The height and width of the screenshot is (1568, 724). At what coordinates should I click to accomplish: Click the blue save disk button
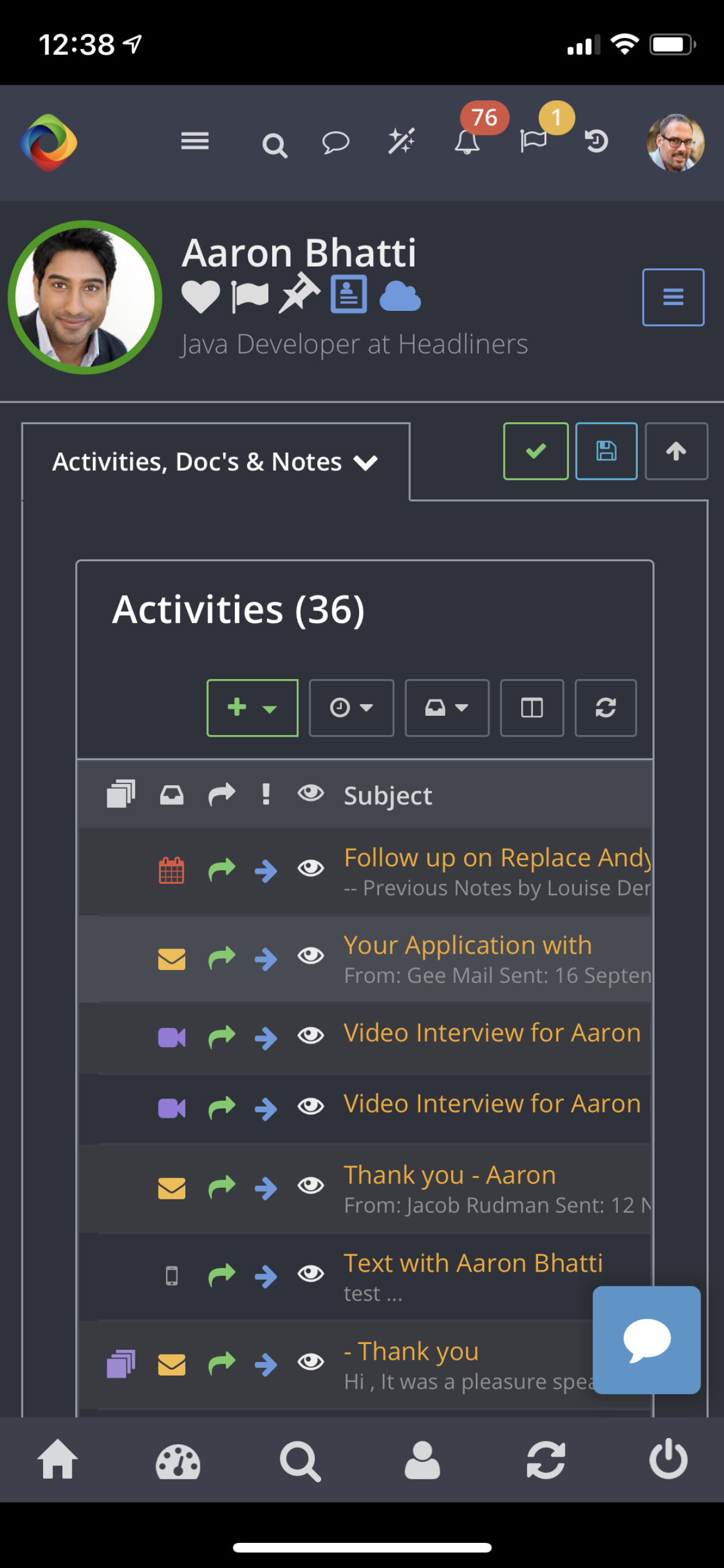[x=606, y=451]
